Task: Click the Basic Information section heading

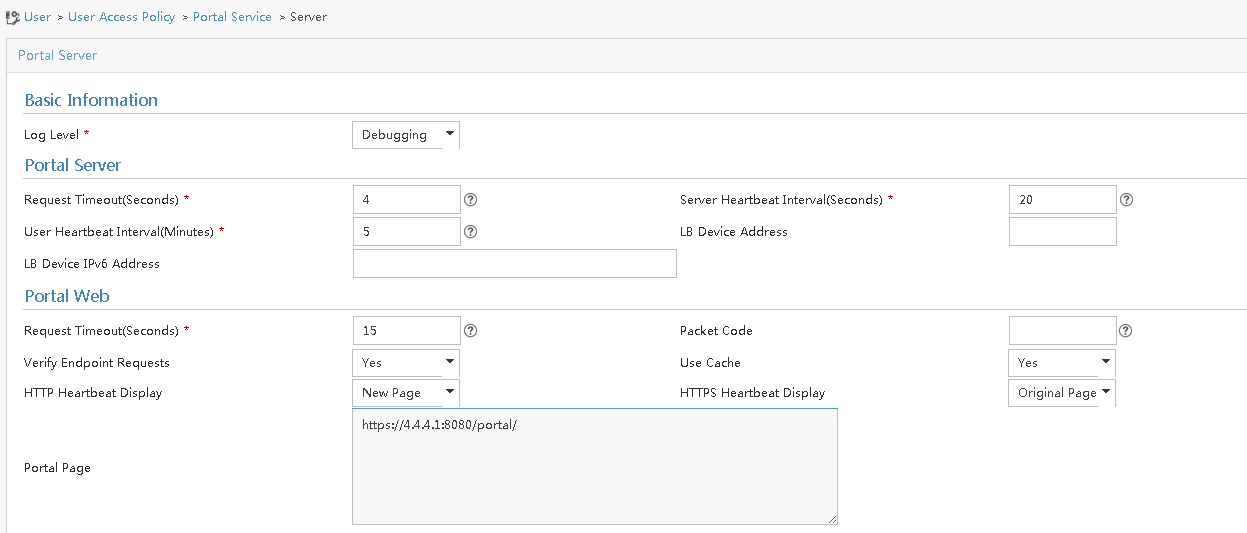Action: 91,100
